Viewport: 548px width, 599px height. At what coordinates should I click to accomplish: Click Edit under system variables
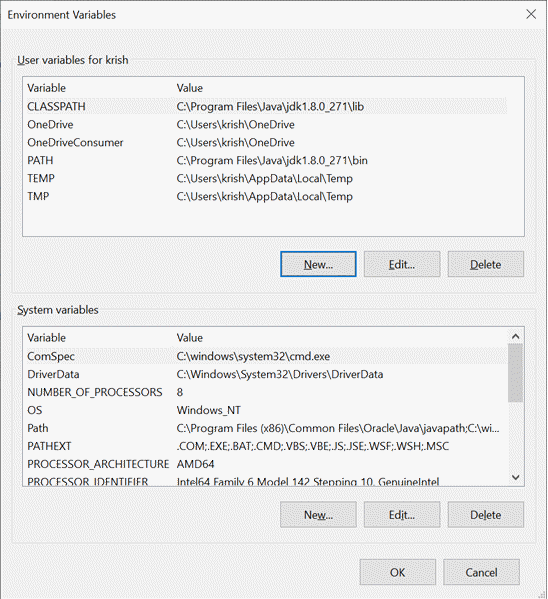(402, 515)
